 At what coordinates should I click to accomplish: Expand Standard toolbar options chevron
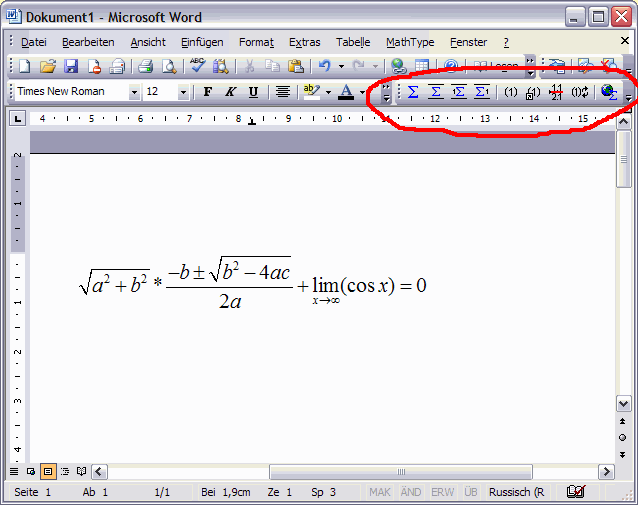coord(530,67)
